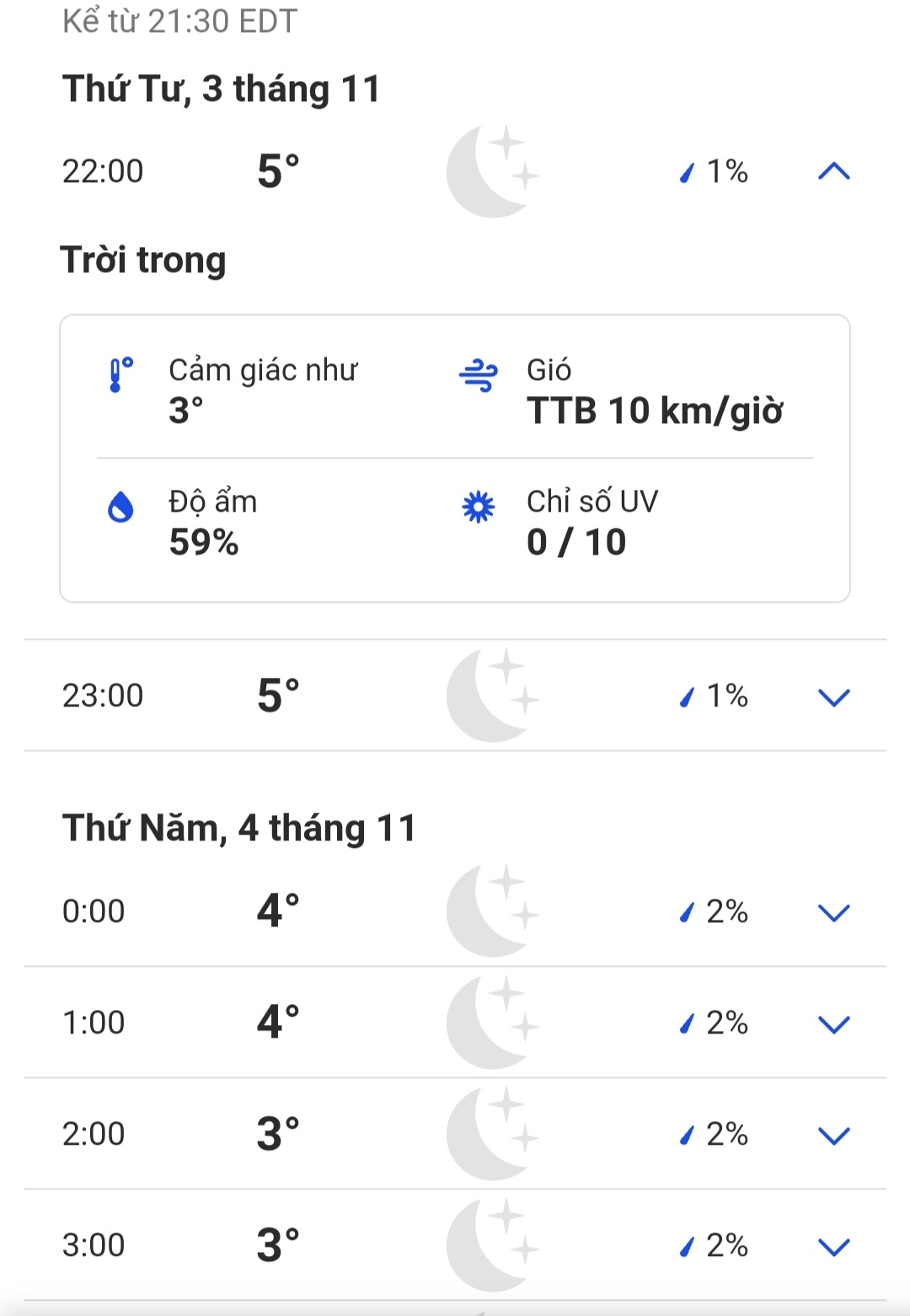Viewport: 910px width, 1316px height.
Task: Click the raindrop icon in 3:00 row
Action: (x=688, y=1246)
